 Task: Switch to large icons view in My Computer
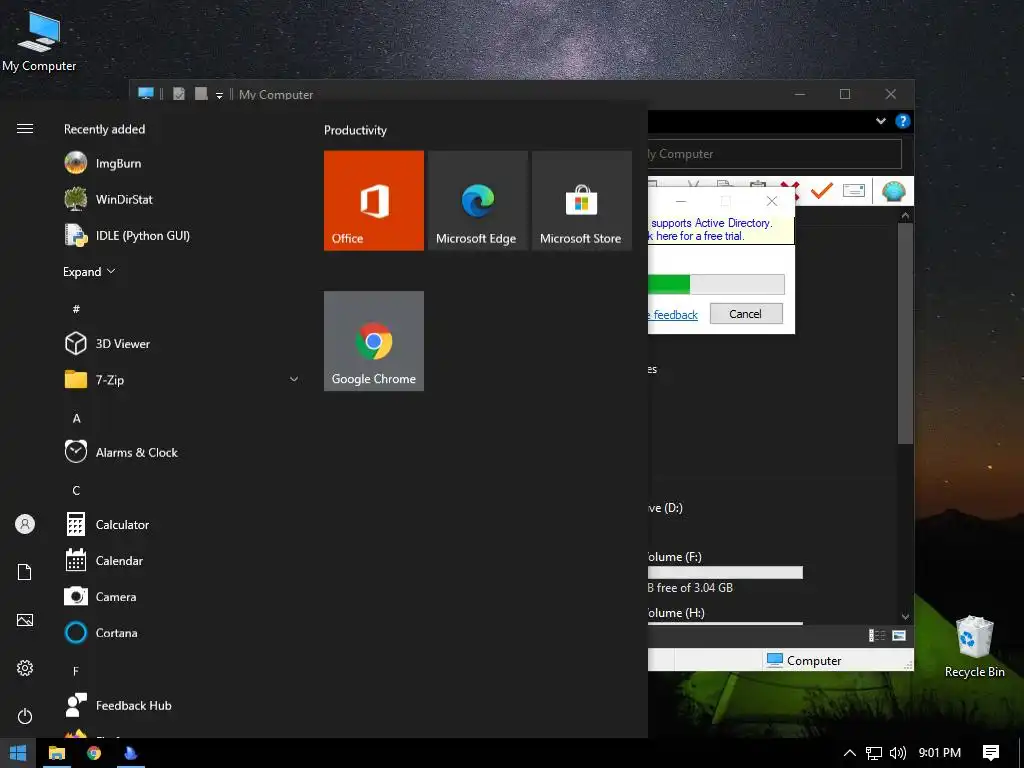(x=899, y=635)
